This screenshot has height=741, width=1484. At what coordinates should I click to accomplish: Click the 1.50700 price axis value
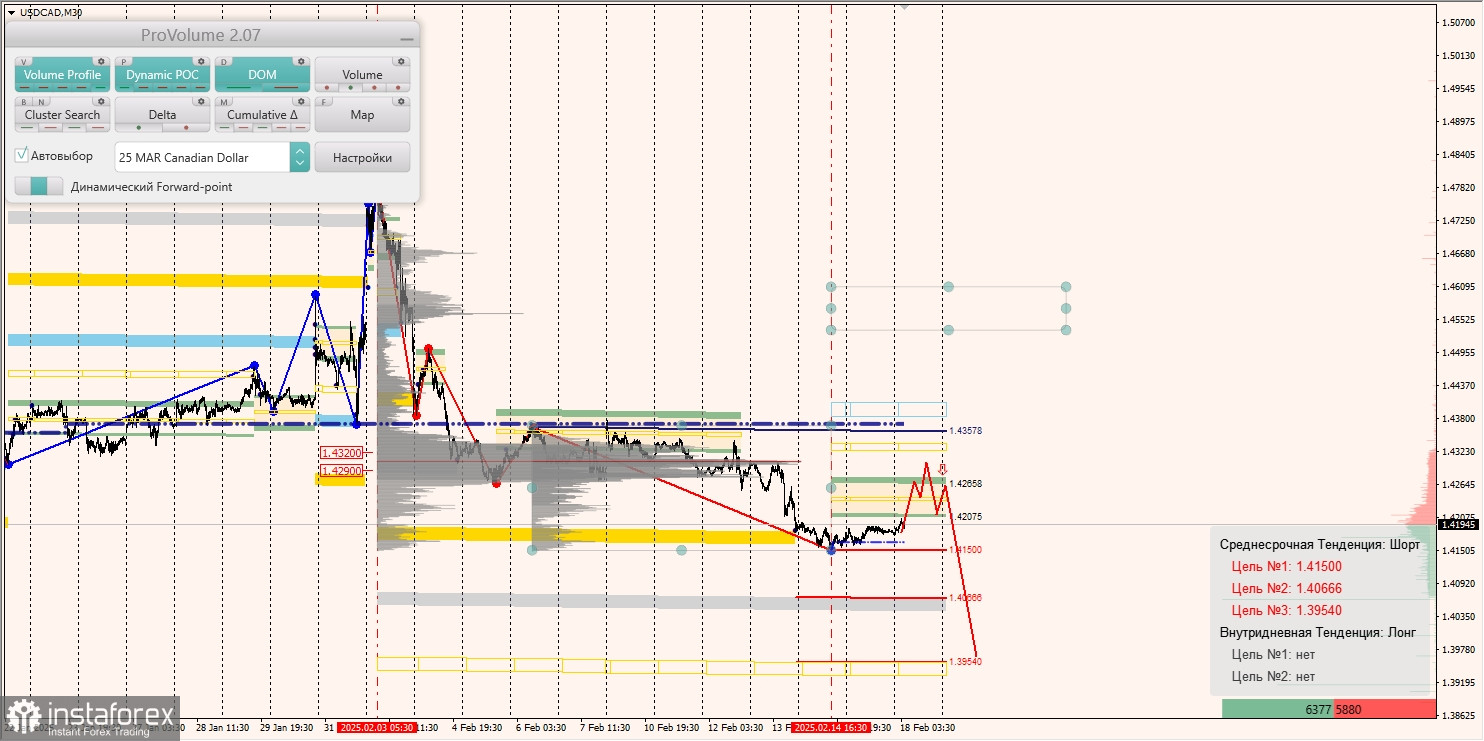tap(1460, 22)
